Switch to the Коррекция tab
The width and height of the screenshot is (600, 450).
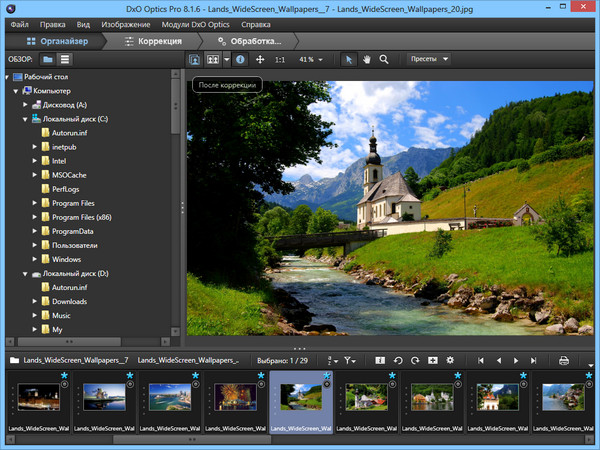click(154, 41)
